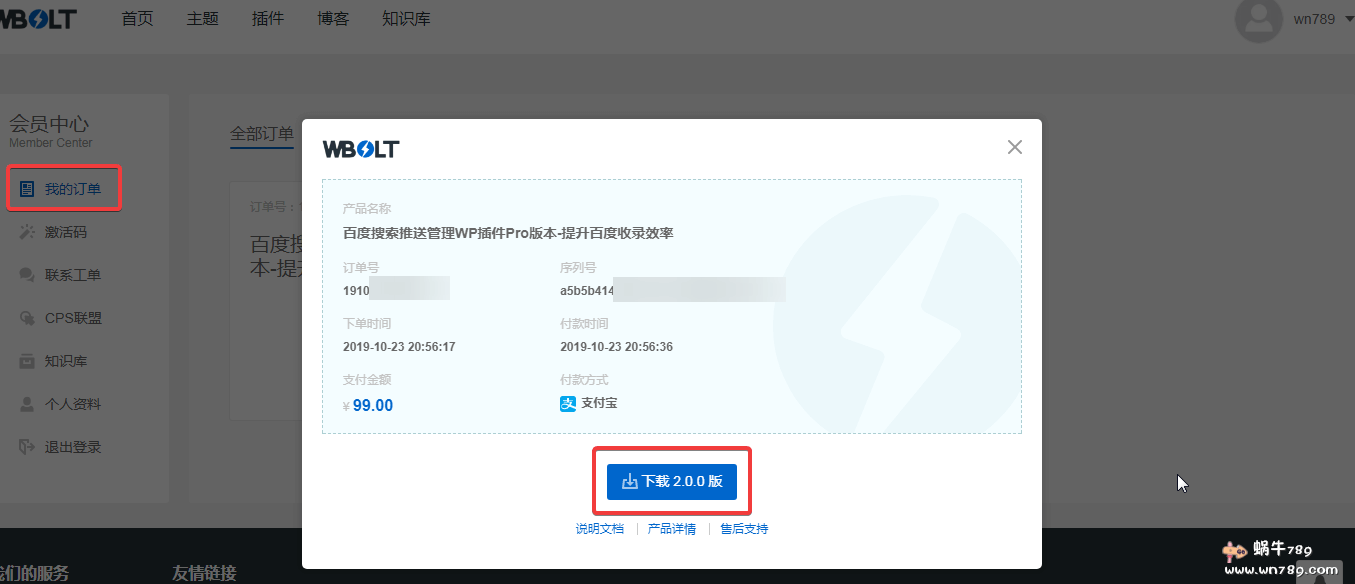
Task: Close the order detail dialog
Action: (x=1014, y=148)
